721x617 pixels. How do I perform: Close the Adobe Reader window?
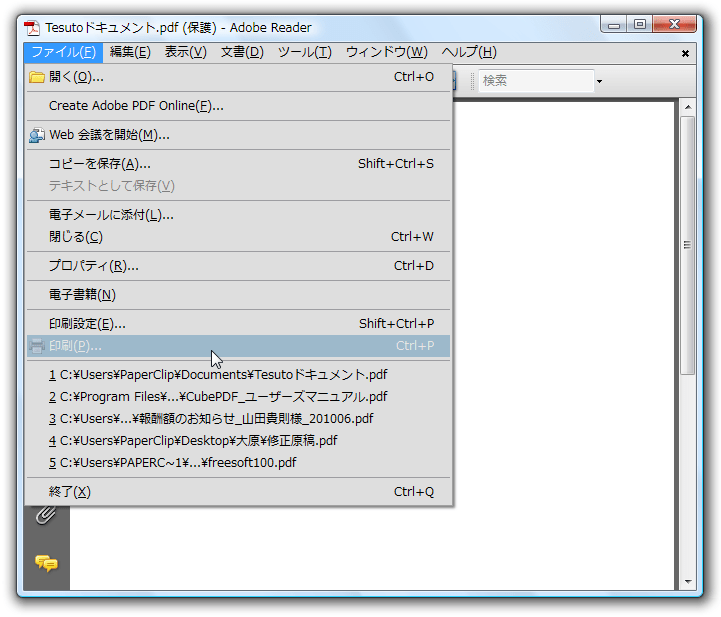pyautogui.click(x=675, y=25)
